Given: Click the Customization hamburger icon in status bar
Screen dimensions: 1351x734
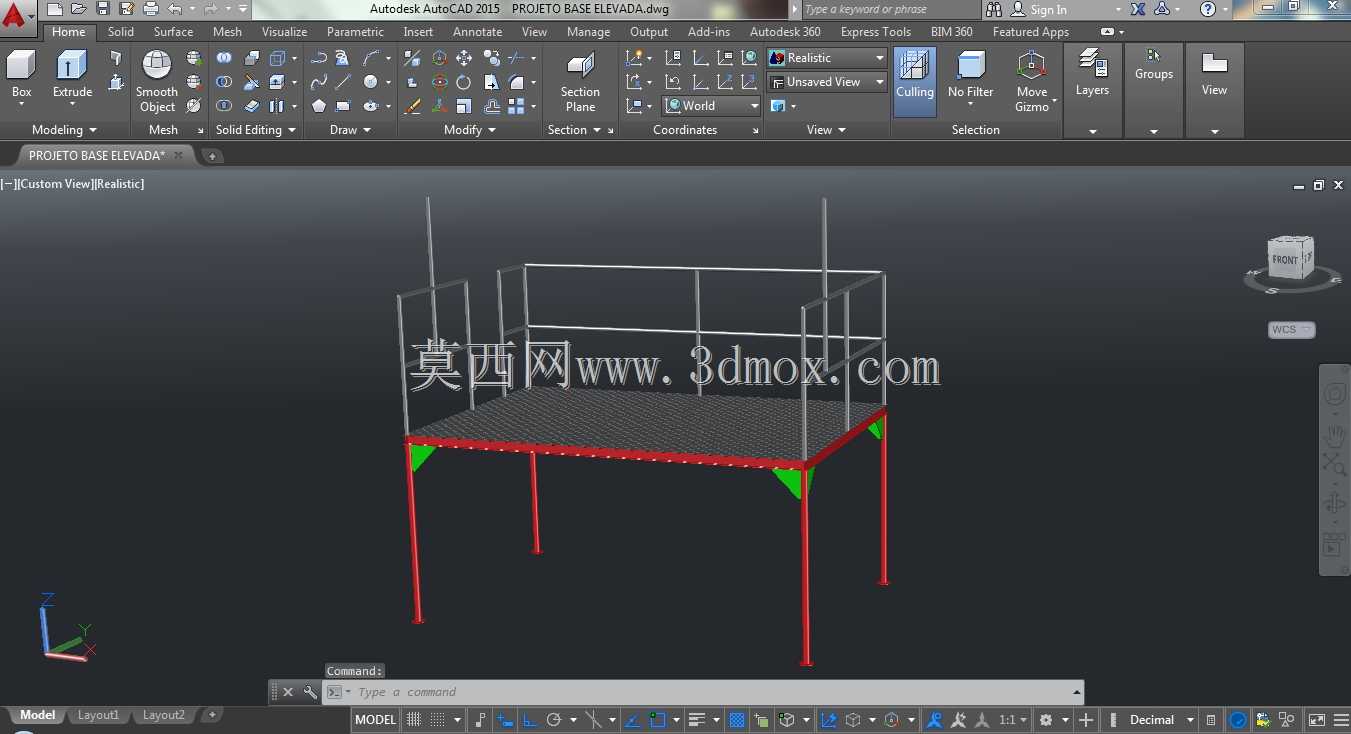Looking at the screenshot, I should click(1340, 720).
